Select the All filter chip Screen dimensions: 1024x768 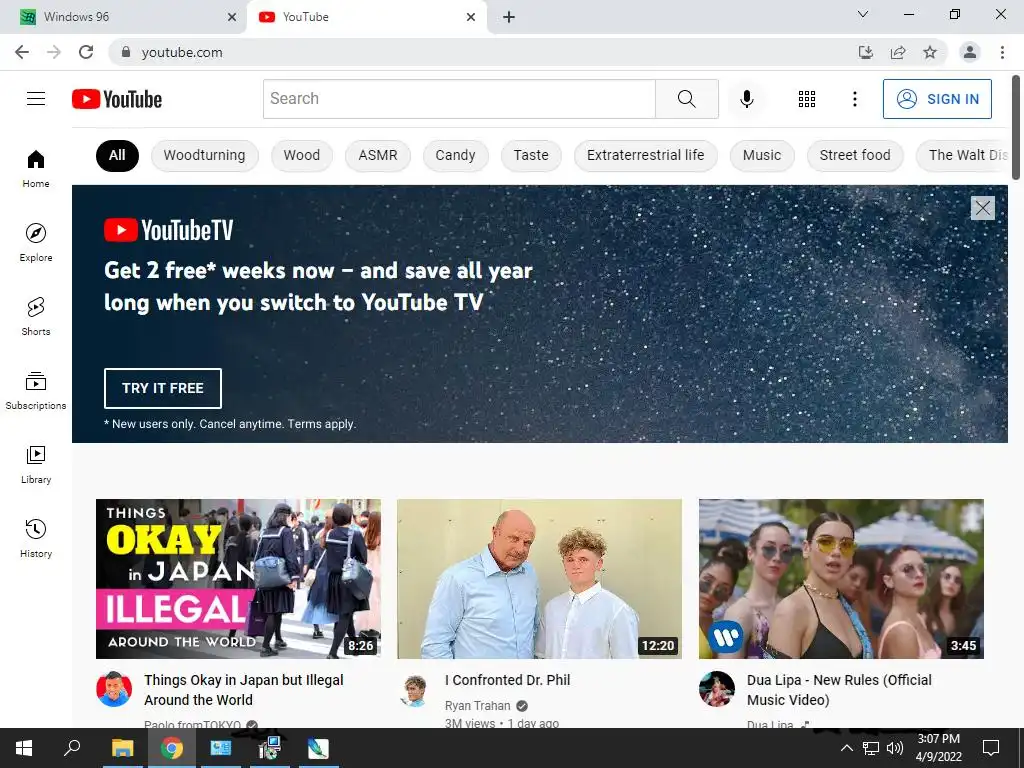(117, 155)
